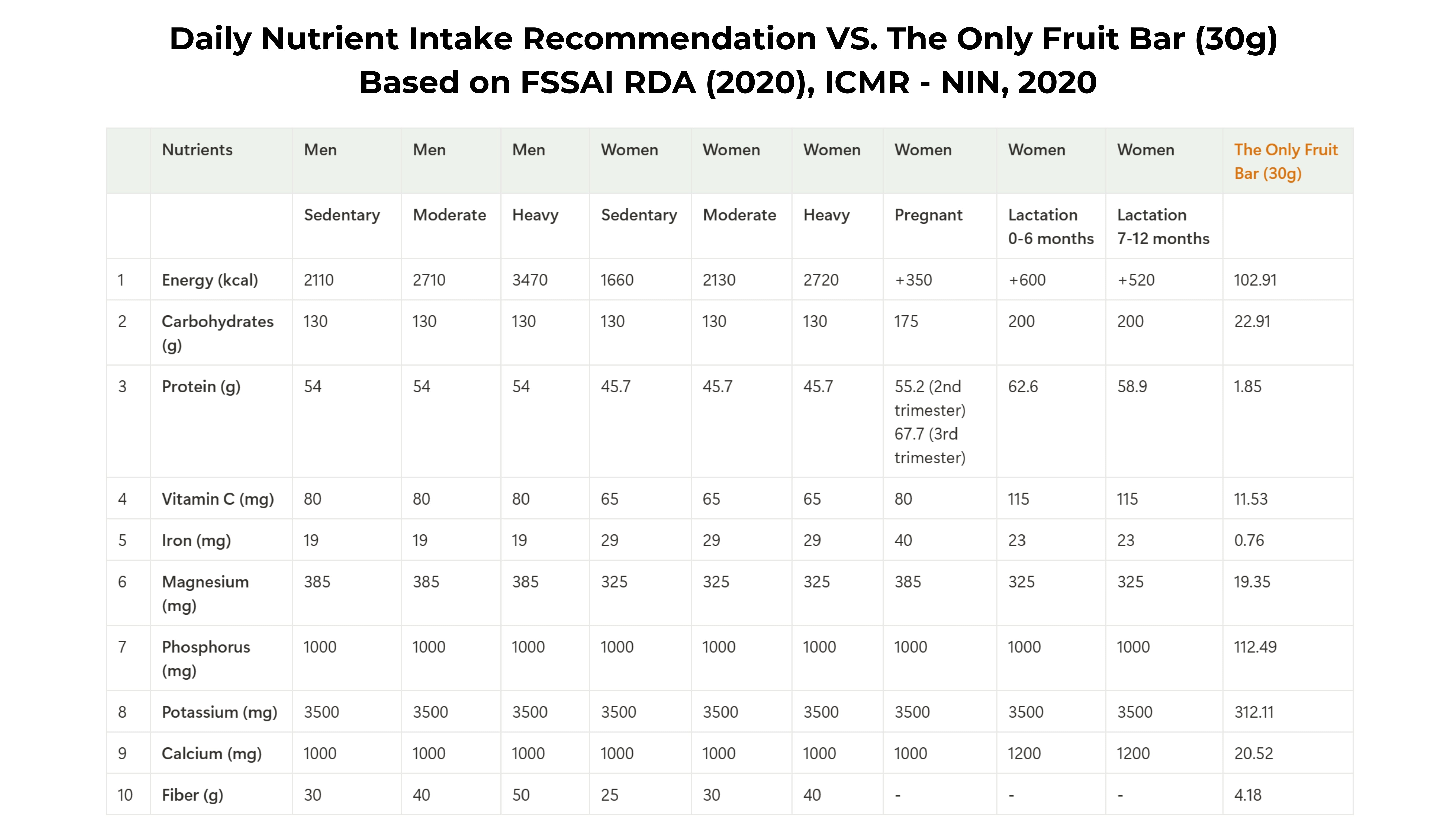The width and height of the screenshot is (1456, 819).
Task: Click the Nutrients column header
Action: 197,150
